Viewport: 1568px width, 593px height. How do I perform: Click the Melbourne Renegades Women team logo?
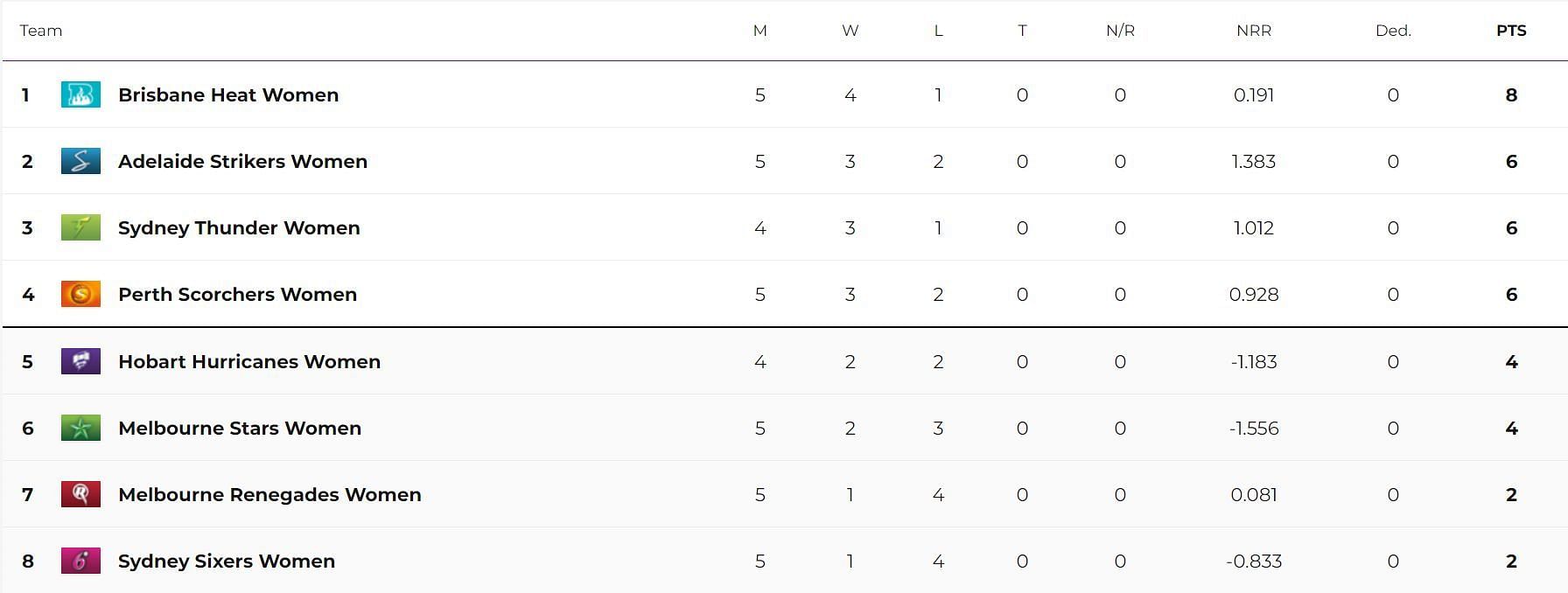tap(80, 494)
